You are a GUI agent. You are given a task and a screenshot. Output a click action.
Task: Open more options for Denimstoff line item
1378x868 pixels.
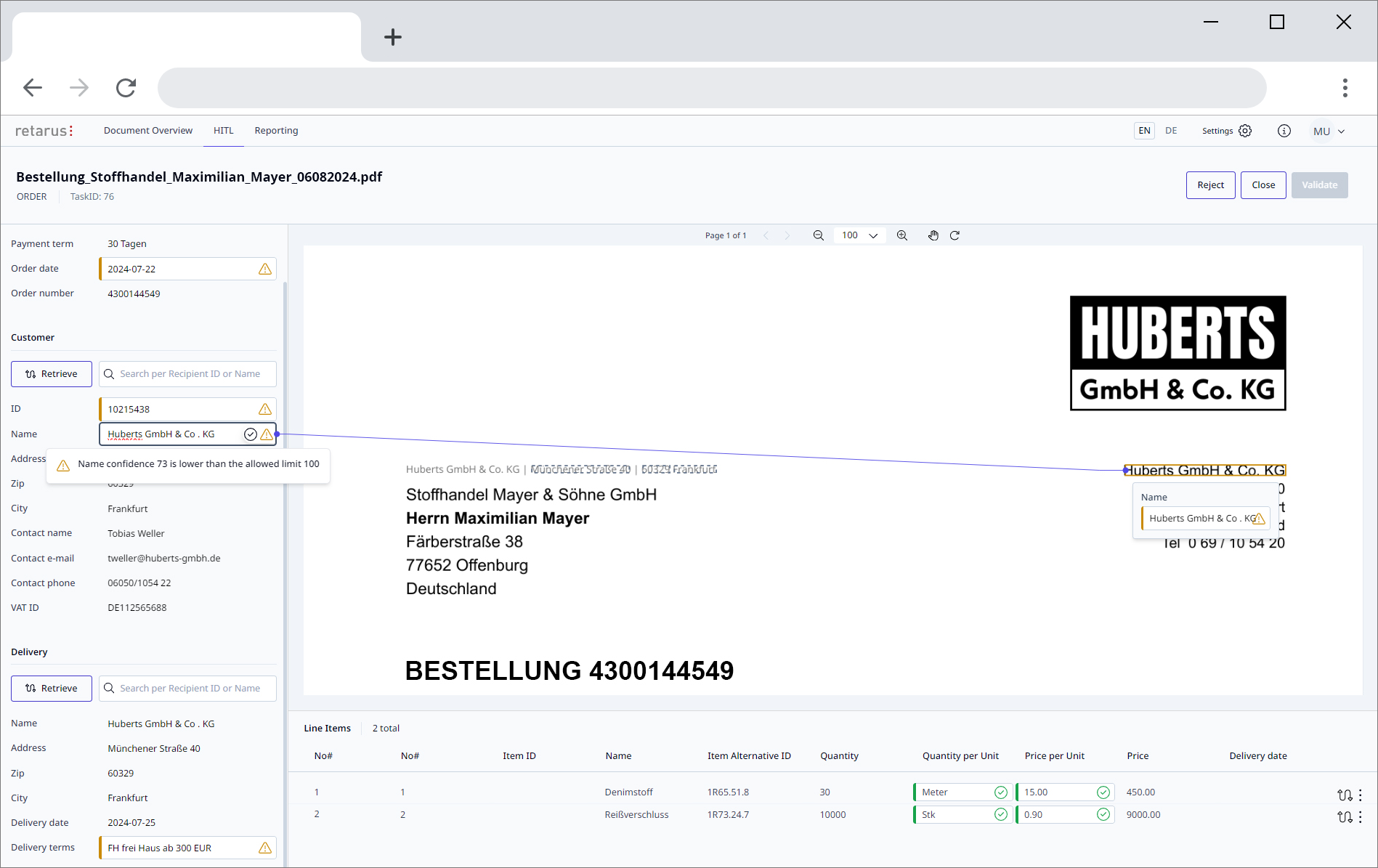[1361, 795]
